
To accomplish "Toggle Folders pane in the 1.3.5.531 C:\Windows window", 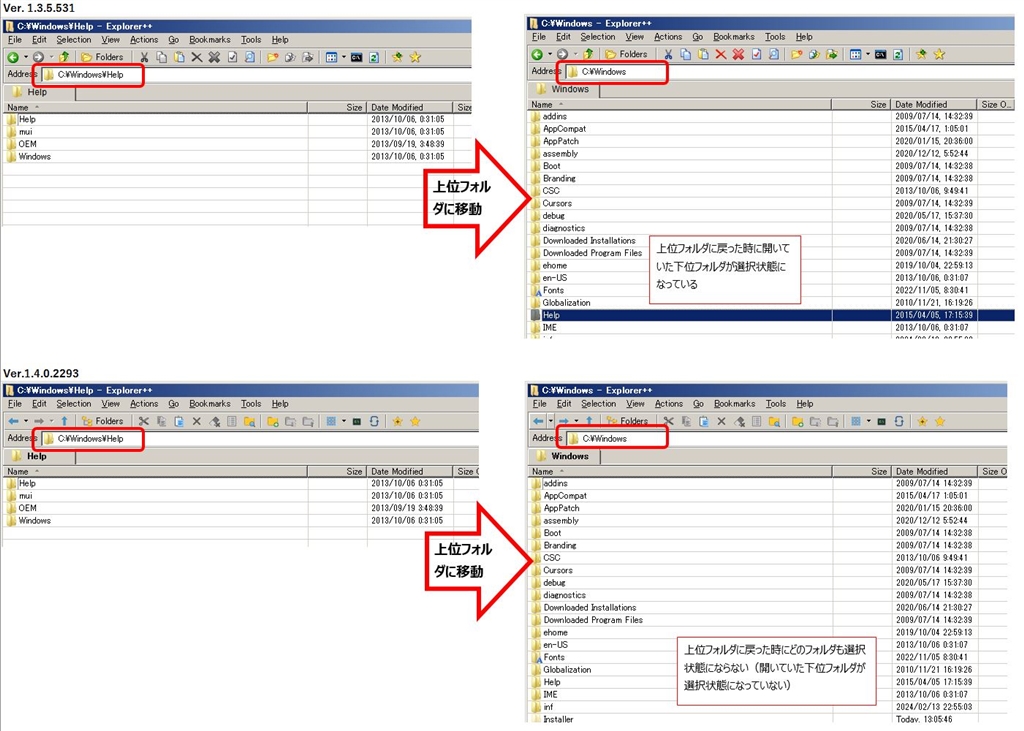I will pos(626,54).
